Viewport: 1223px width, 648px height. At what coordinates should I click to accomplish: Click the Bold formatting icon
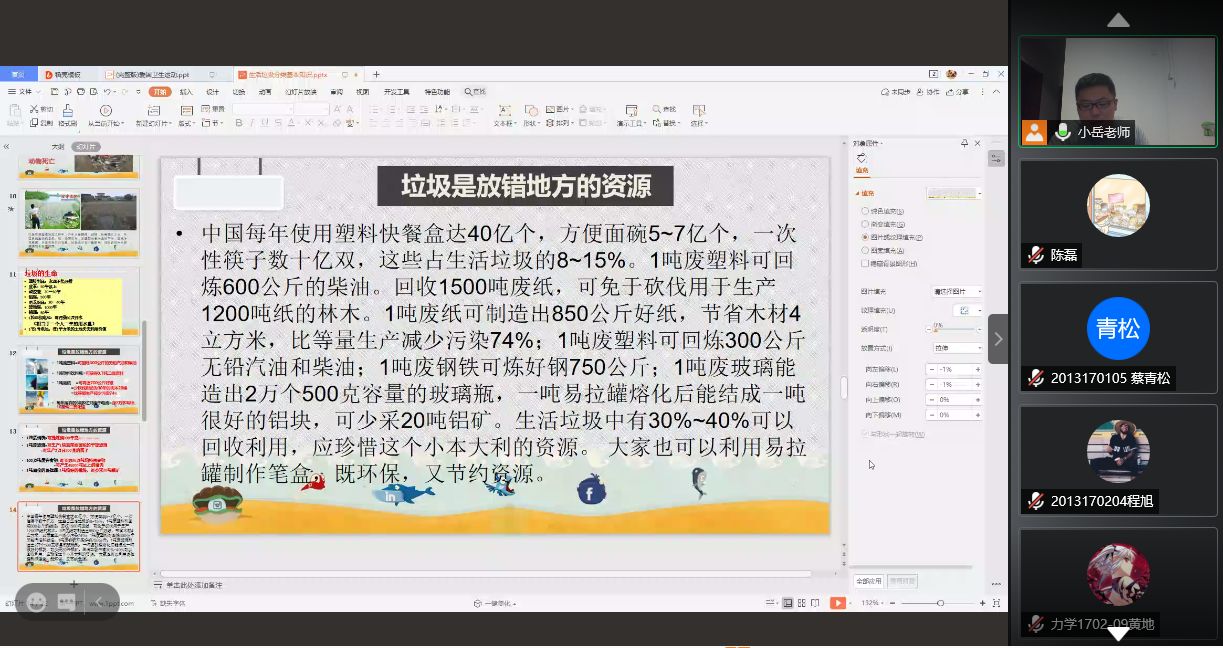click(x=237, y=124)
